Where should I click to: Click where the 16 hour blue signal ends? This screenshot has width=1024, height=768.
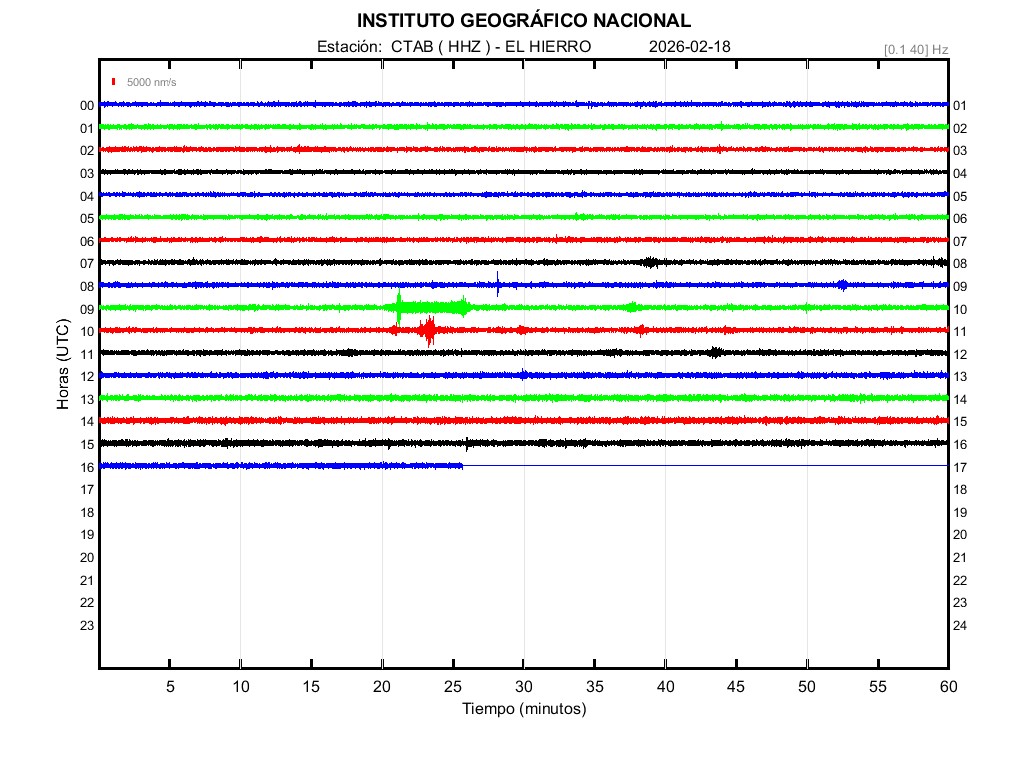462,465
